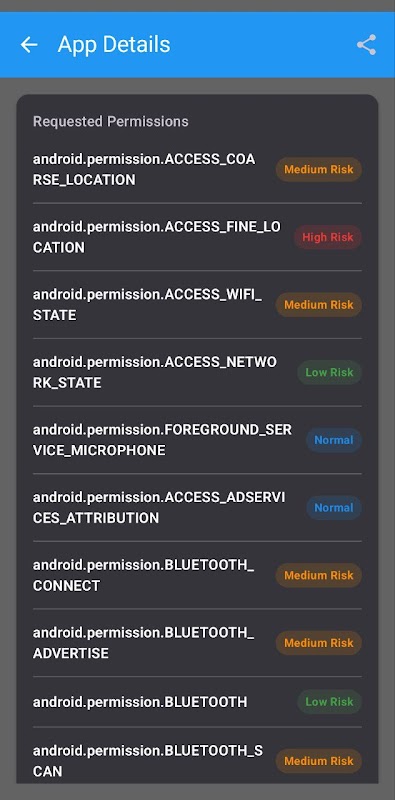Screen dimensions: 395x800
Task: Tap the back arrow icon
Action: tap(29, 45)
